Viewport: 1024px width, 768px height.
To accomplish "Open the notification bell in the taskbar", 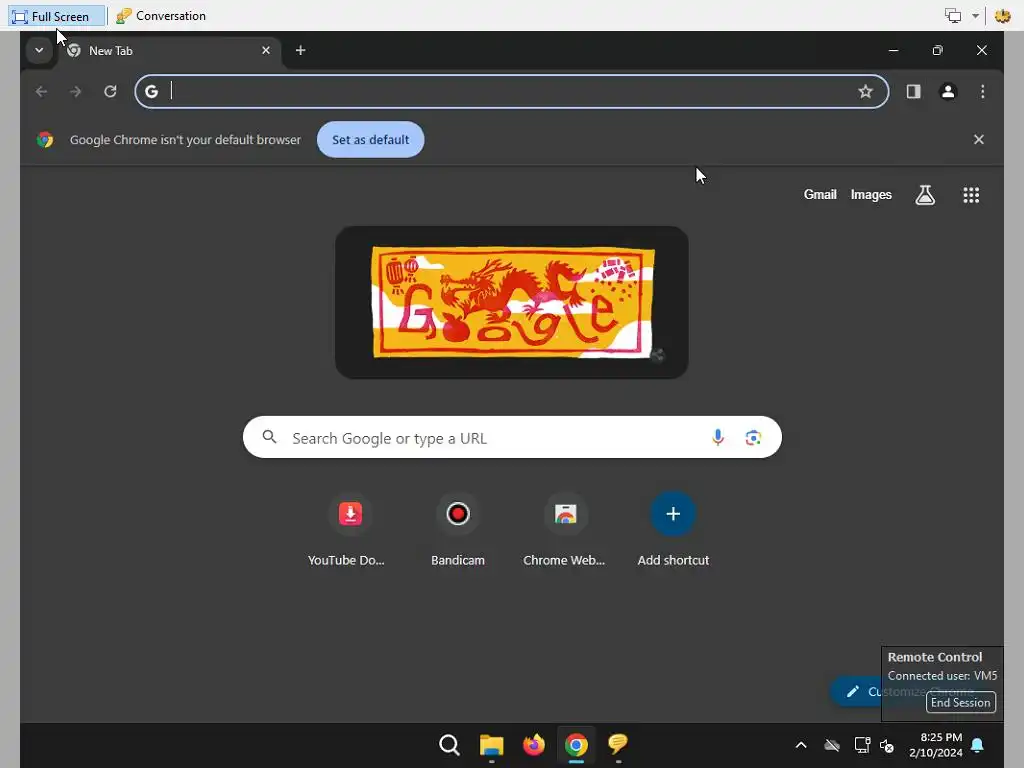I will 977,744.
